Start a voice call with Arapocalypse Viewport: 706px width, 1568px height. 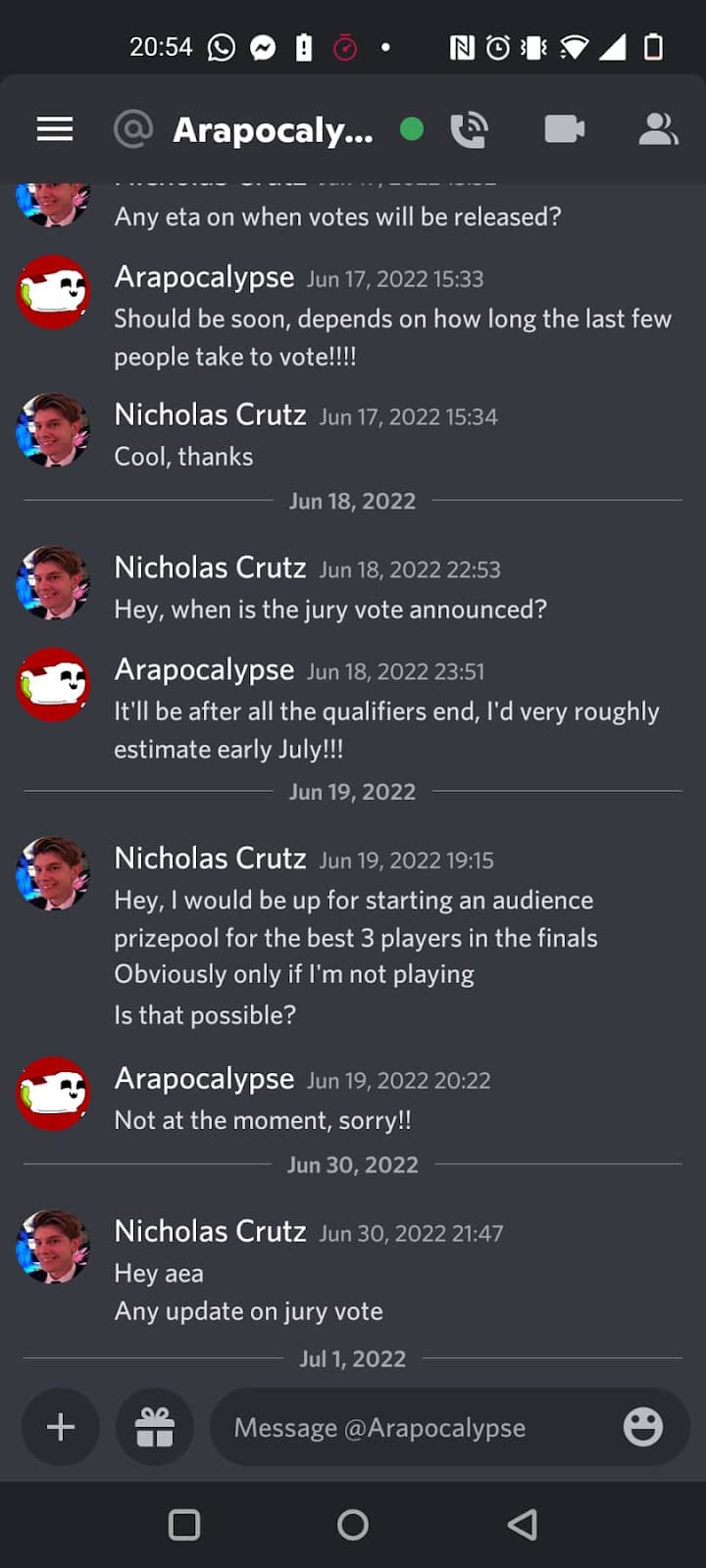(x=469, y=129)
